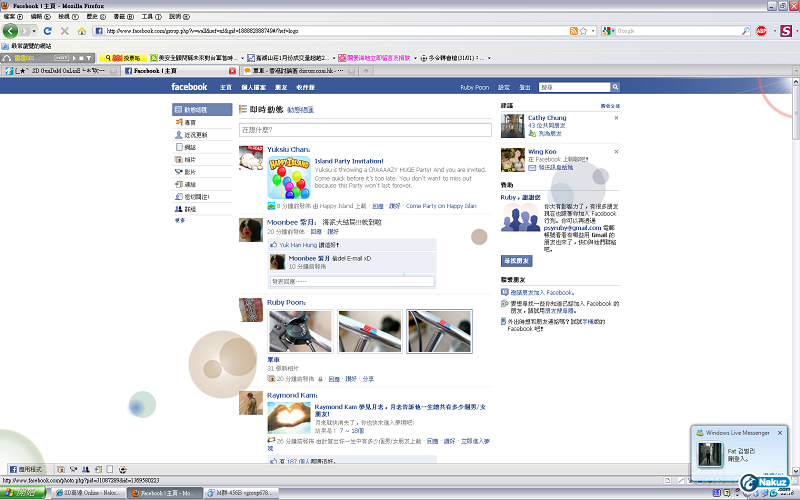The width and height of the screenshot is (800, 500).
Task: Click the Applications button in bottom Facebook bar
Action: tap(26, 469)
